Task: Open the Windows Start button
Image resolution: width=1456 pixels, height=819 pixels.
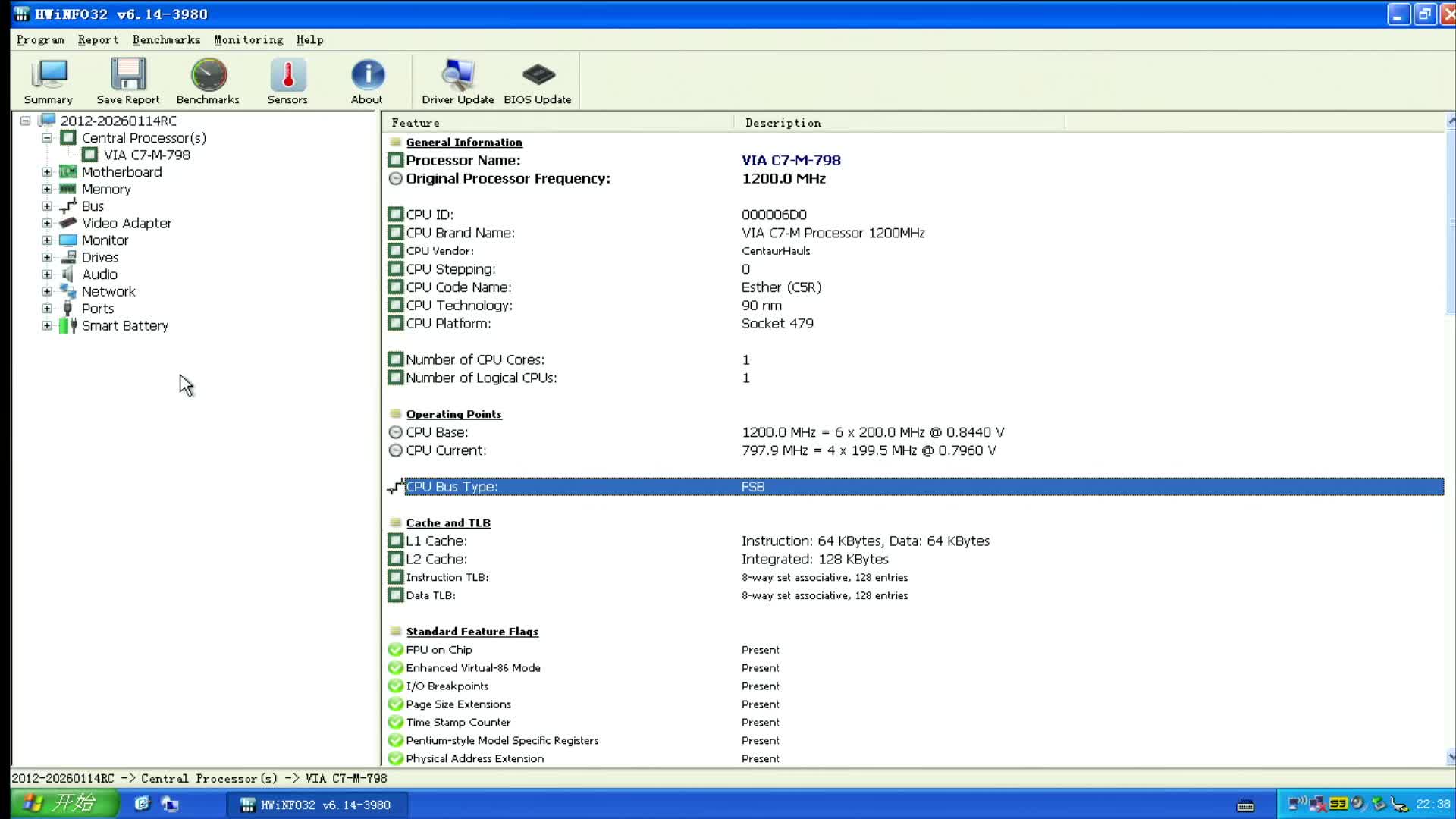Action: (x=64, y=804)
